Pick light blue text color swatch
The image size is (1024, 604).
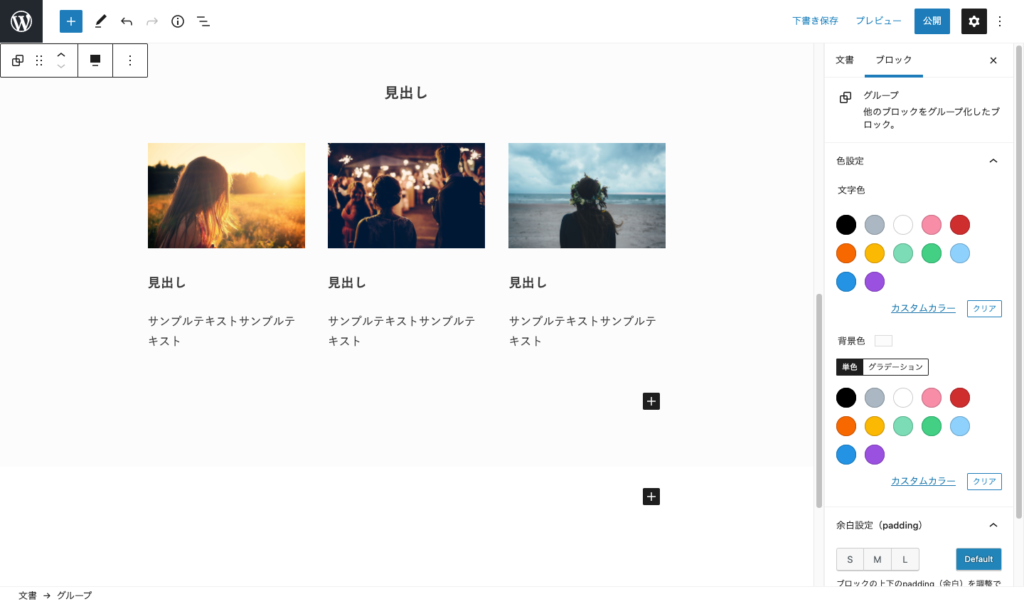[959, 253]
